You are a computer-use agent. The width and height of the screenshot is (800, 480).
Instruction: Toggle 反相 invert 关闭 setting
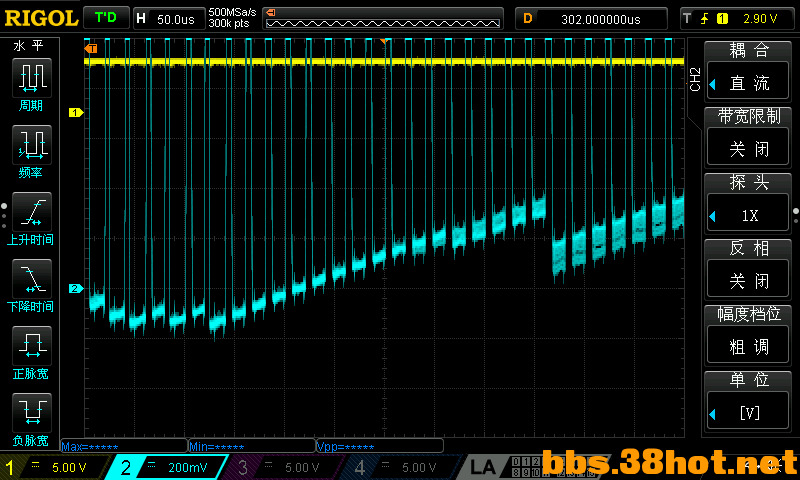(x=748, y=281)
